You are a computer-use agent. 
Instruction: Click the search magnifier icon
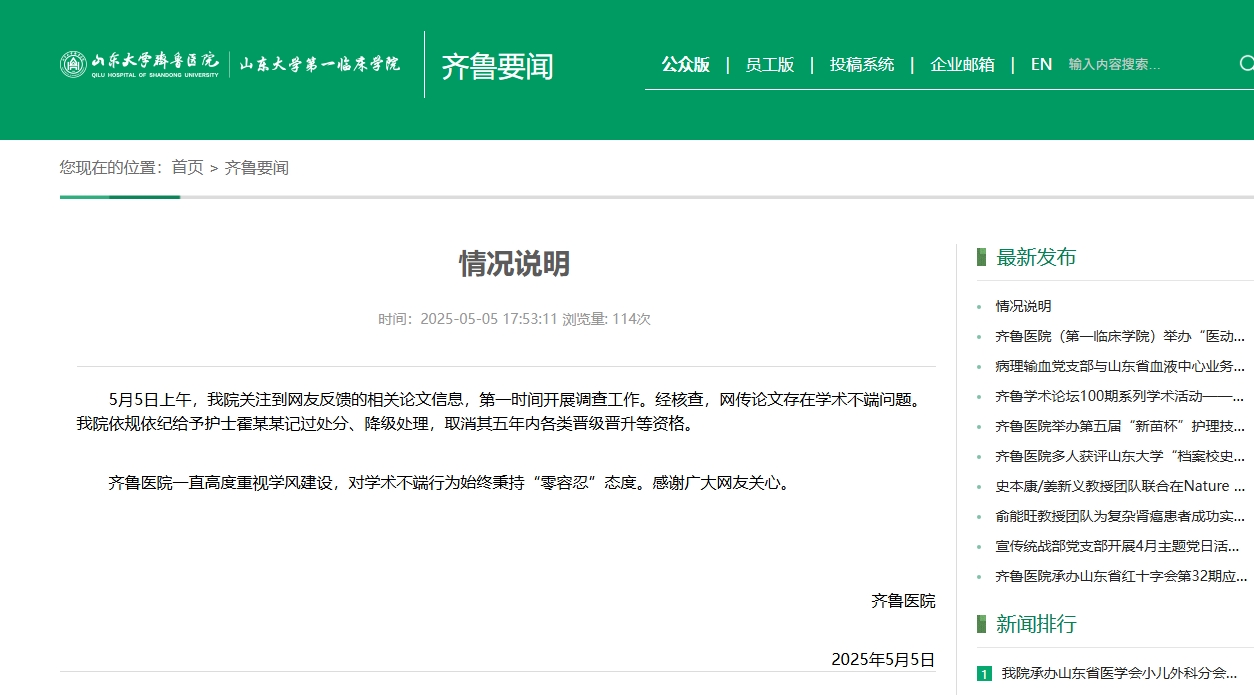pos(1246,64)
